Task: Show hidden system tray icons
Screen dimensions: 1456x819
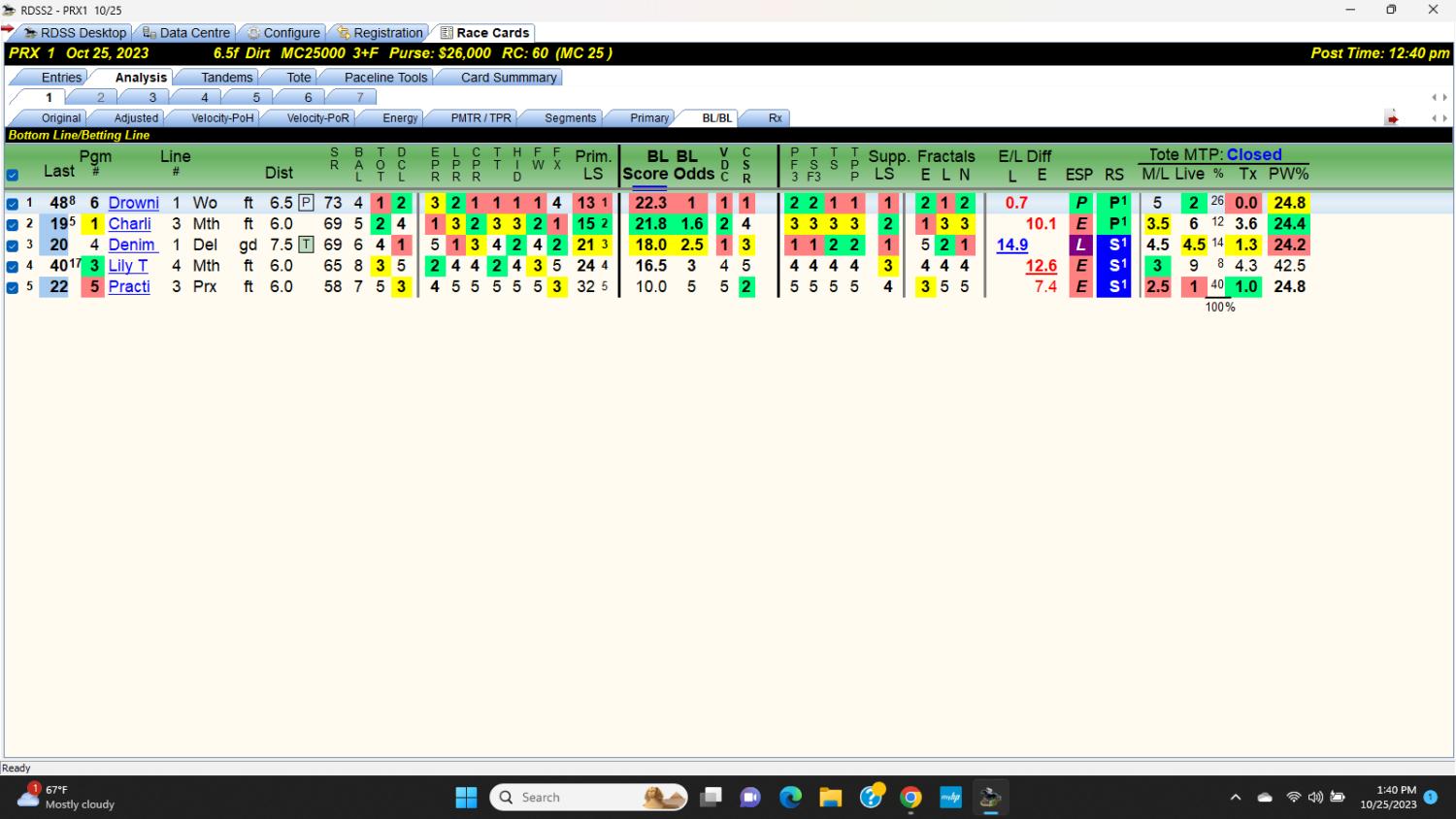Action: click(1235, 798)
